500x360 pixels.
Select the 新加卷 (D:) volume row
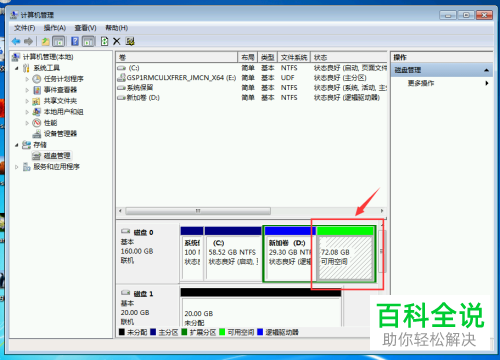point(252,98)
